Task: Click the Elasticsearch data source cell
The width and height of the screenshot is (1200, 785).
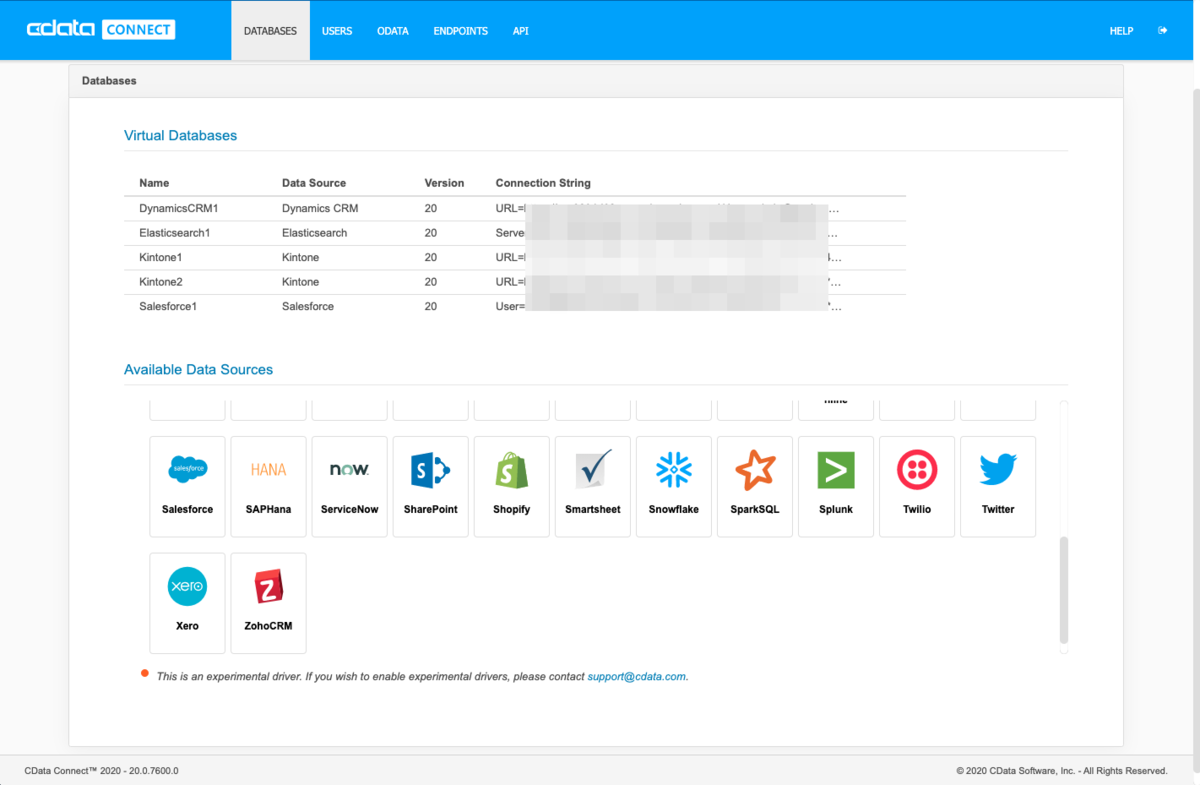Action: (x=315, y=233)
